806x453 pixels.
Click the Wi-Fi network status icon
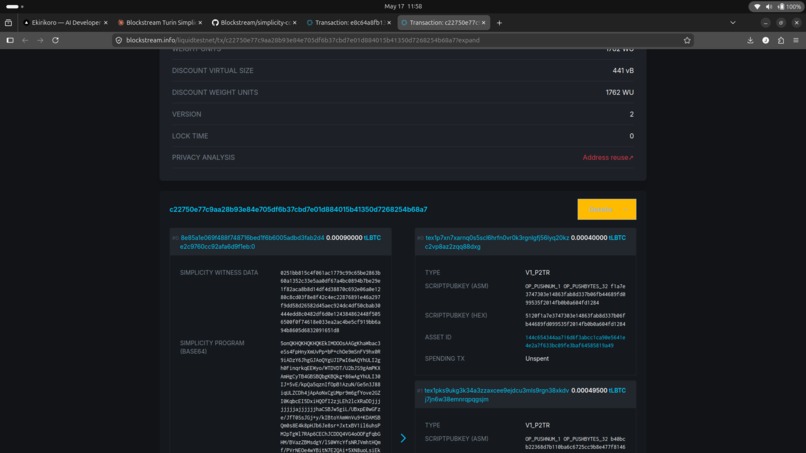pos(757,6)
